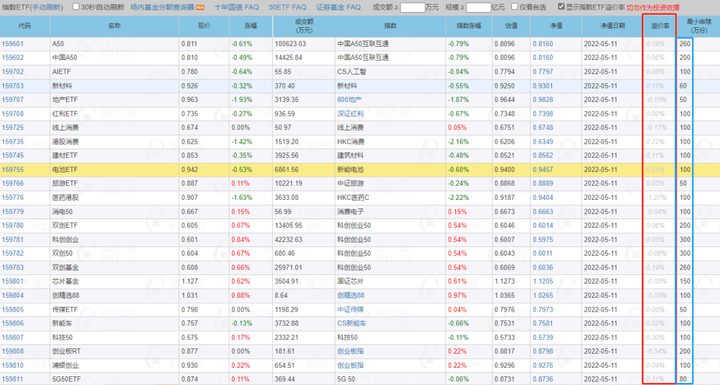Click the 成交额 minimum input field
The width and height of the screenshot is (720, 385).
tap(412, 7)
